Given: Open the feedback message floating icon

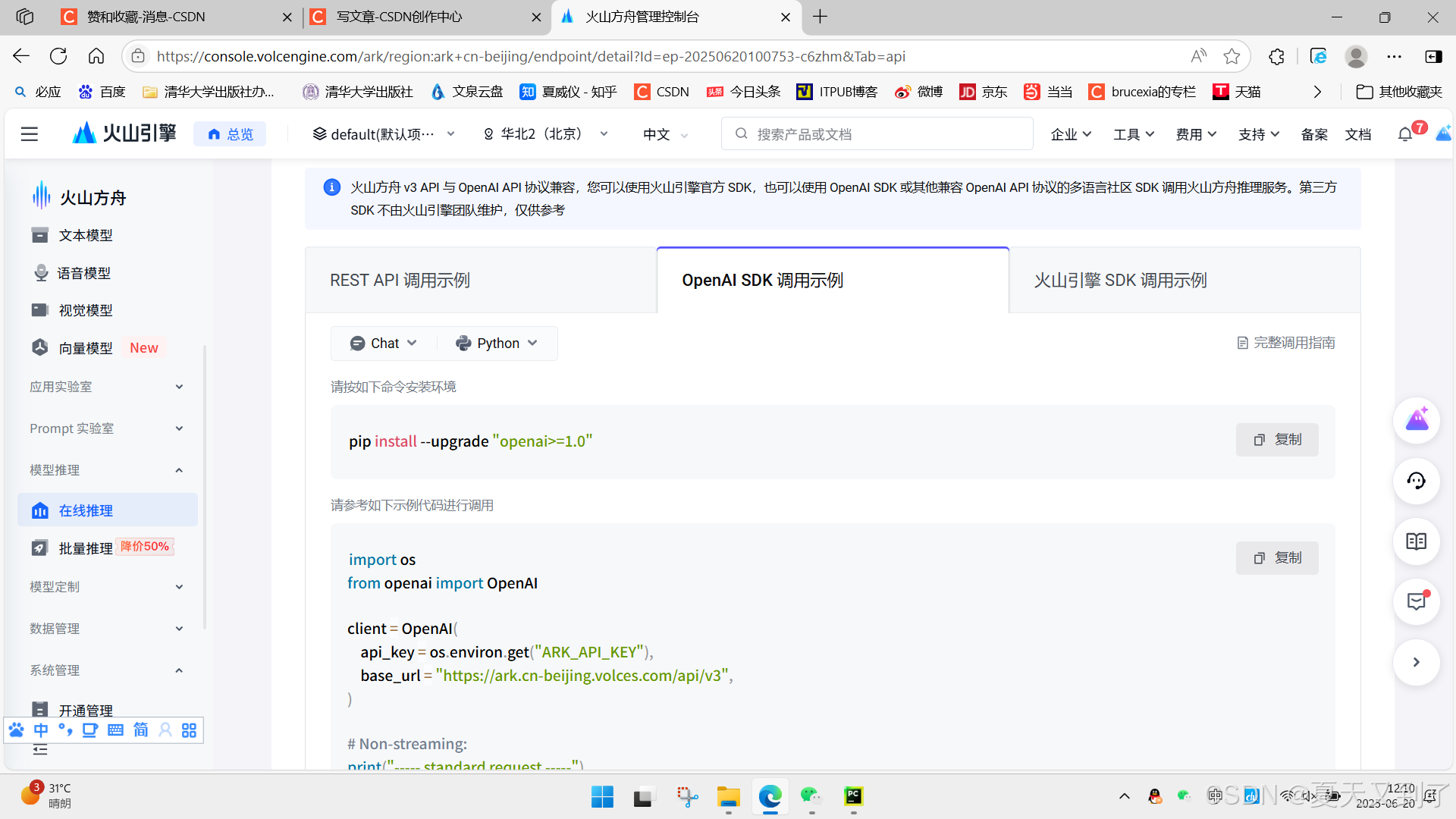Looking at the screenshot, I should [1416, 602].
